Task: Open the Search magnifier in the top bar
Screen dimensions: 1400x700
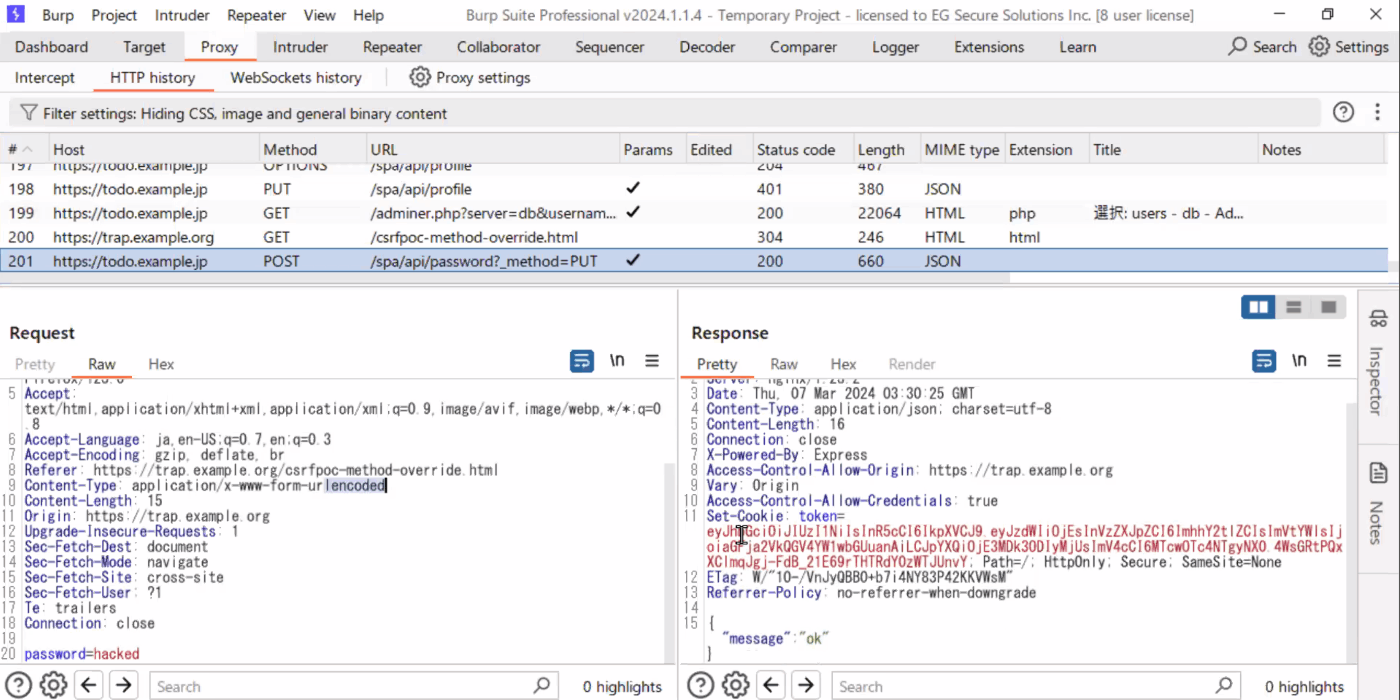Action: pos(1238,46)
